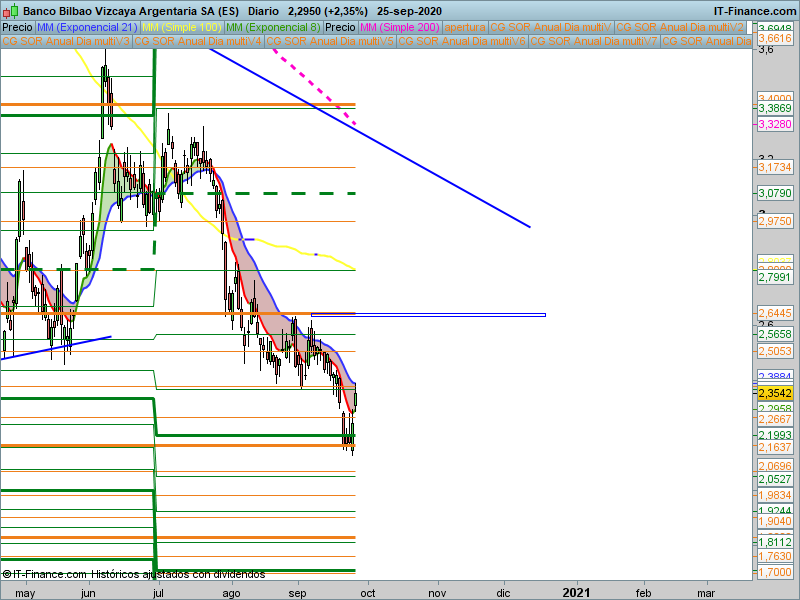The image size is (800, 600).
Task: Click the orange 2,9750 price label
Action: [x=775, y=221]
